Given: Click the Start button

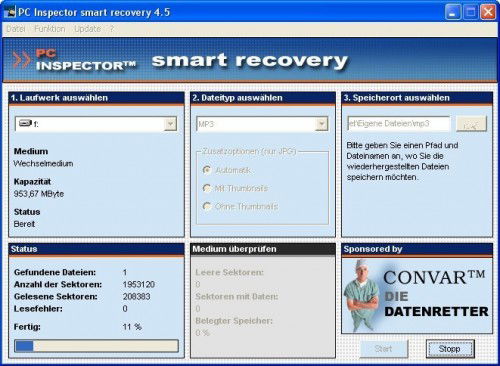Looking at the screenshot, I should pos(384,349).
